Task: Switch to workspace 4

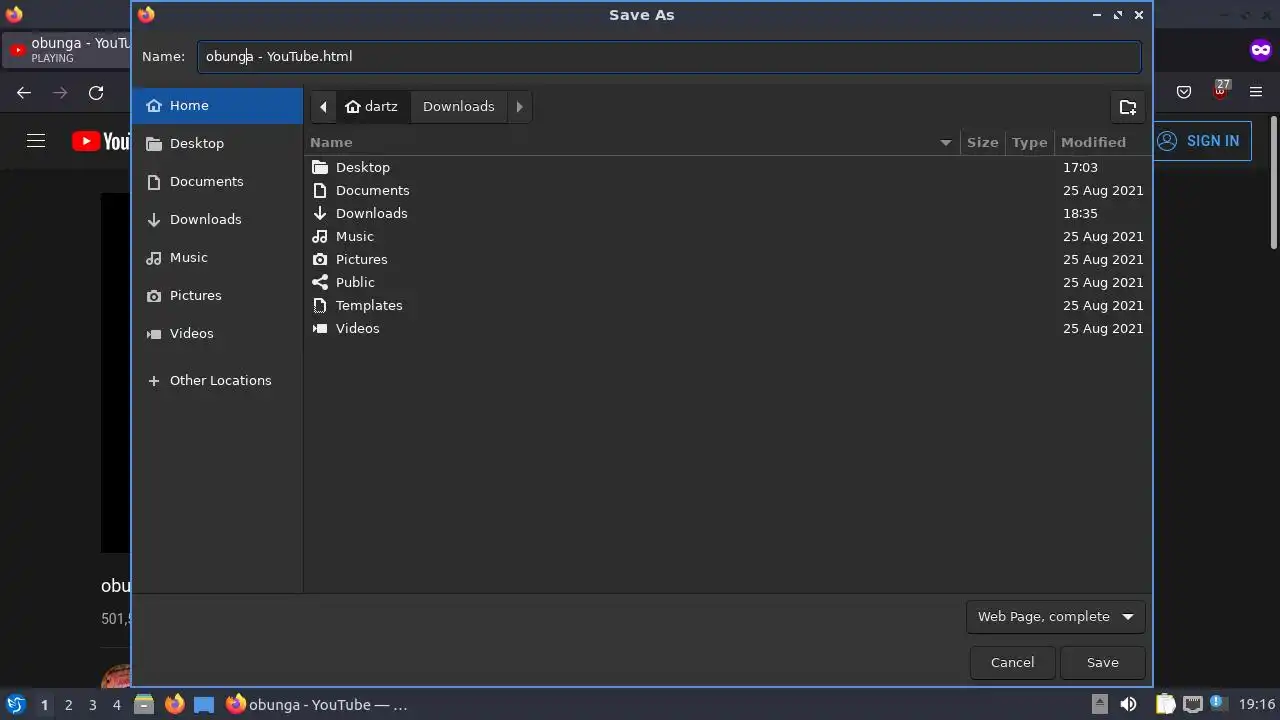Action: click(116, 705)
